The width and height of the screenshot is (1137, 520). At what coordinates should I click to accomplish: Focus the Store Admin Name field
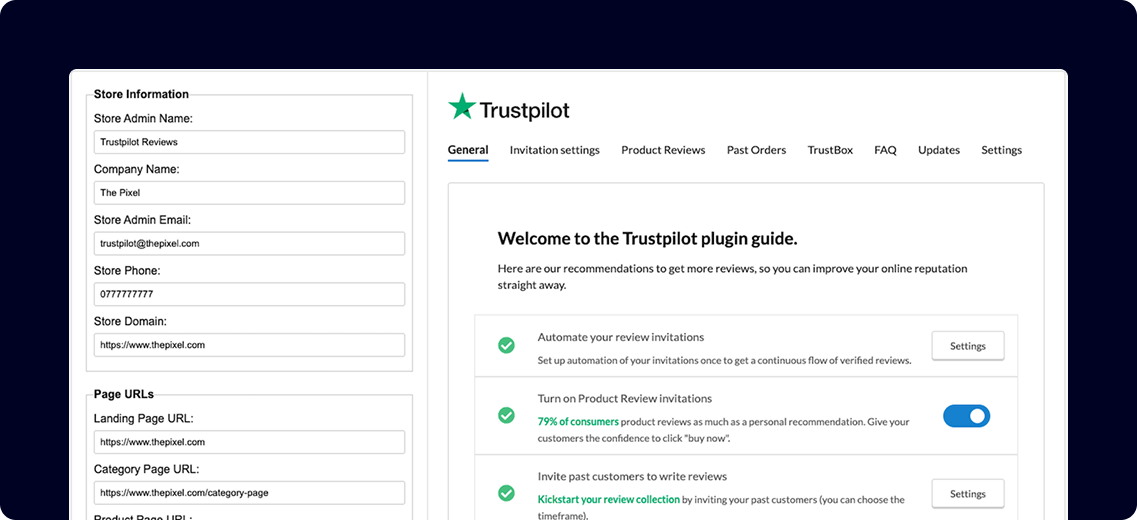[x=249, y=142]
